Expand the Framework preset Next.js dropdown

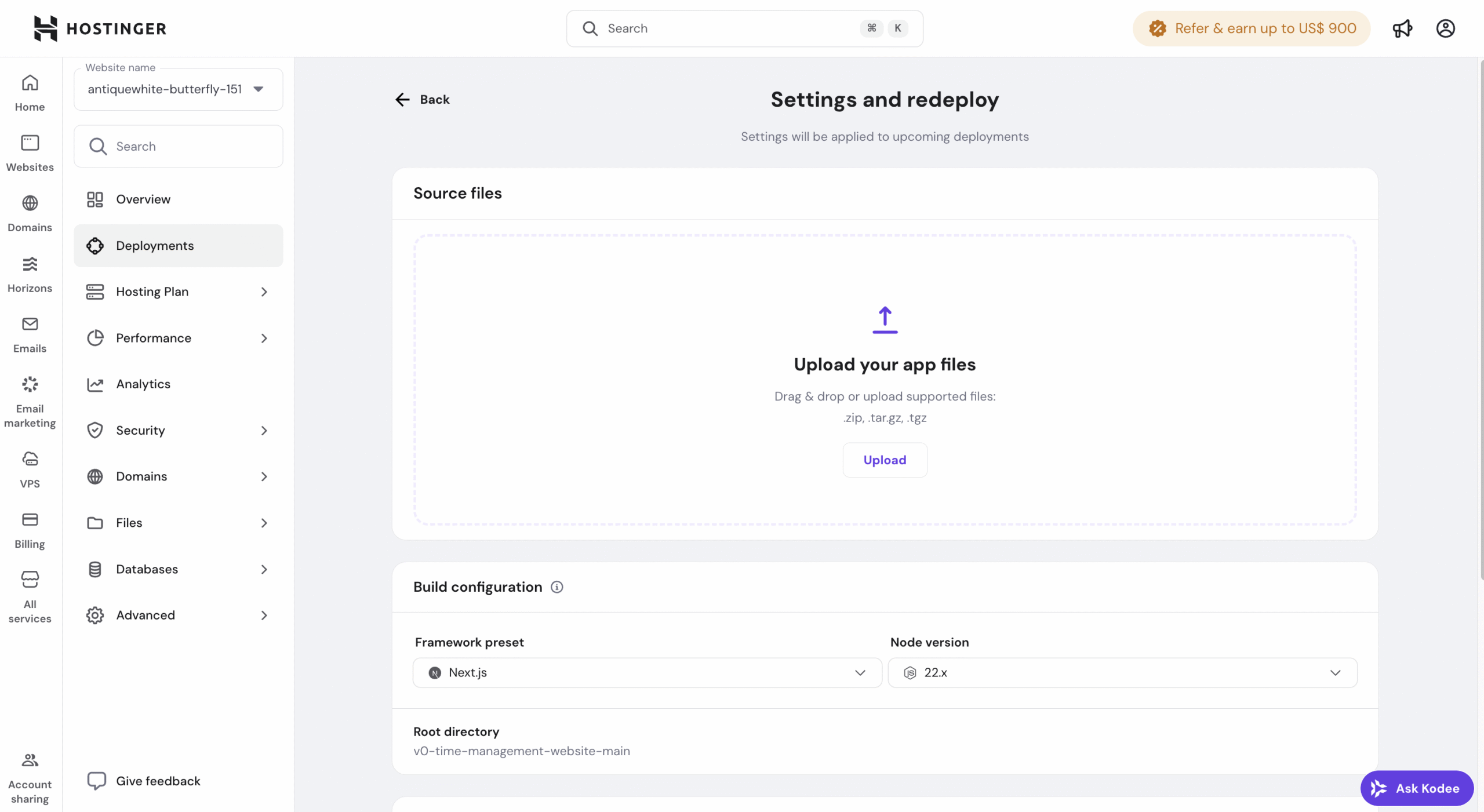pyautogui.click(x=647, y=672)
